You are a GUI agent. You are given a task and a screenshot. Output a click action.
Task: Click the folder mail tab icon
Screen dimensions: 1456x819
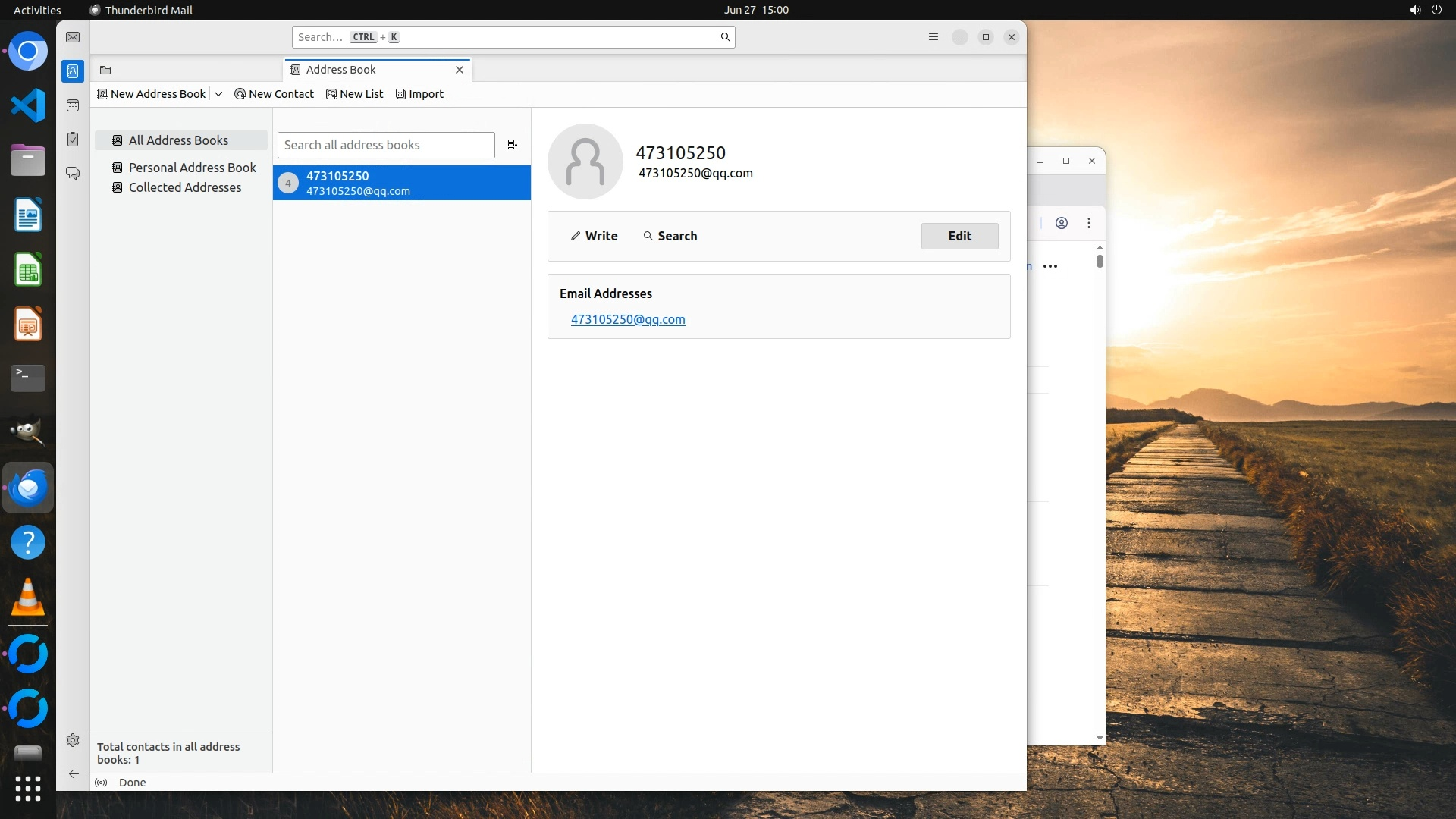[x=105, y=70]
